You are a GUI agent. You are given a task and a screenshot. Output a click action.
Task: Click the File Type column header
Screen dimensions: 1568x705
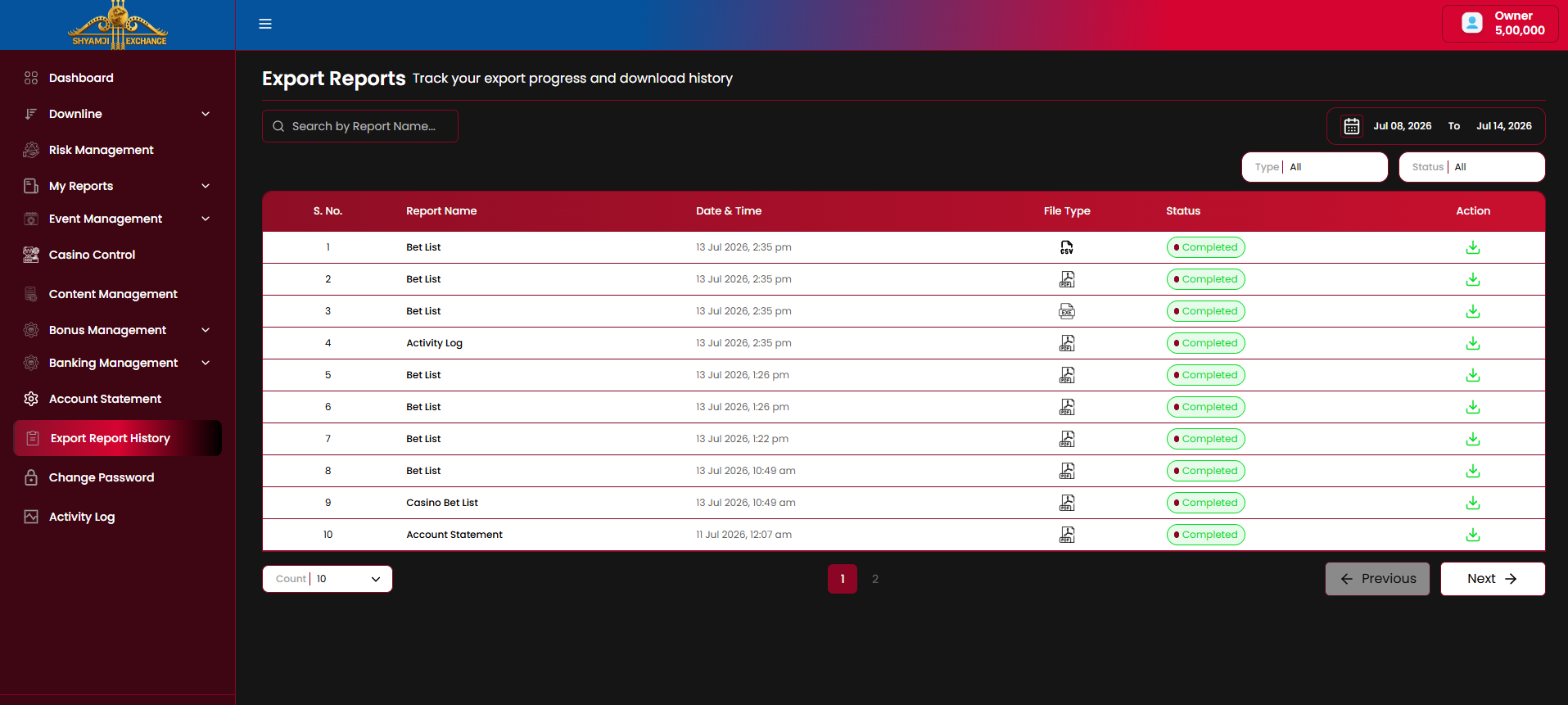pos(1067,211)
